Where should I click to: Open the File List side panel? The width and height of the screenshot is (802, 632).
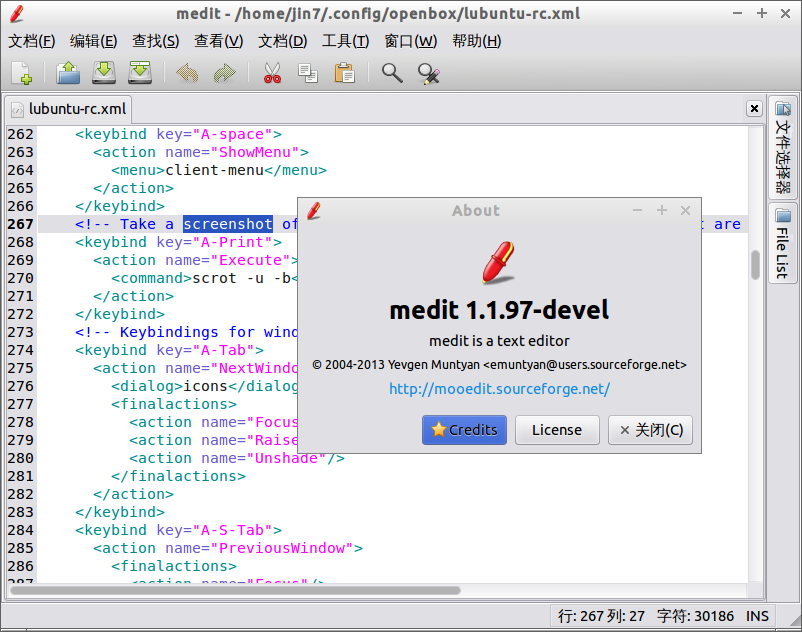782,242
